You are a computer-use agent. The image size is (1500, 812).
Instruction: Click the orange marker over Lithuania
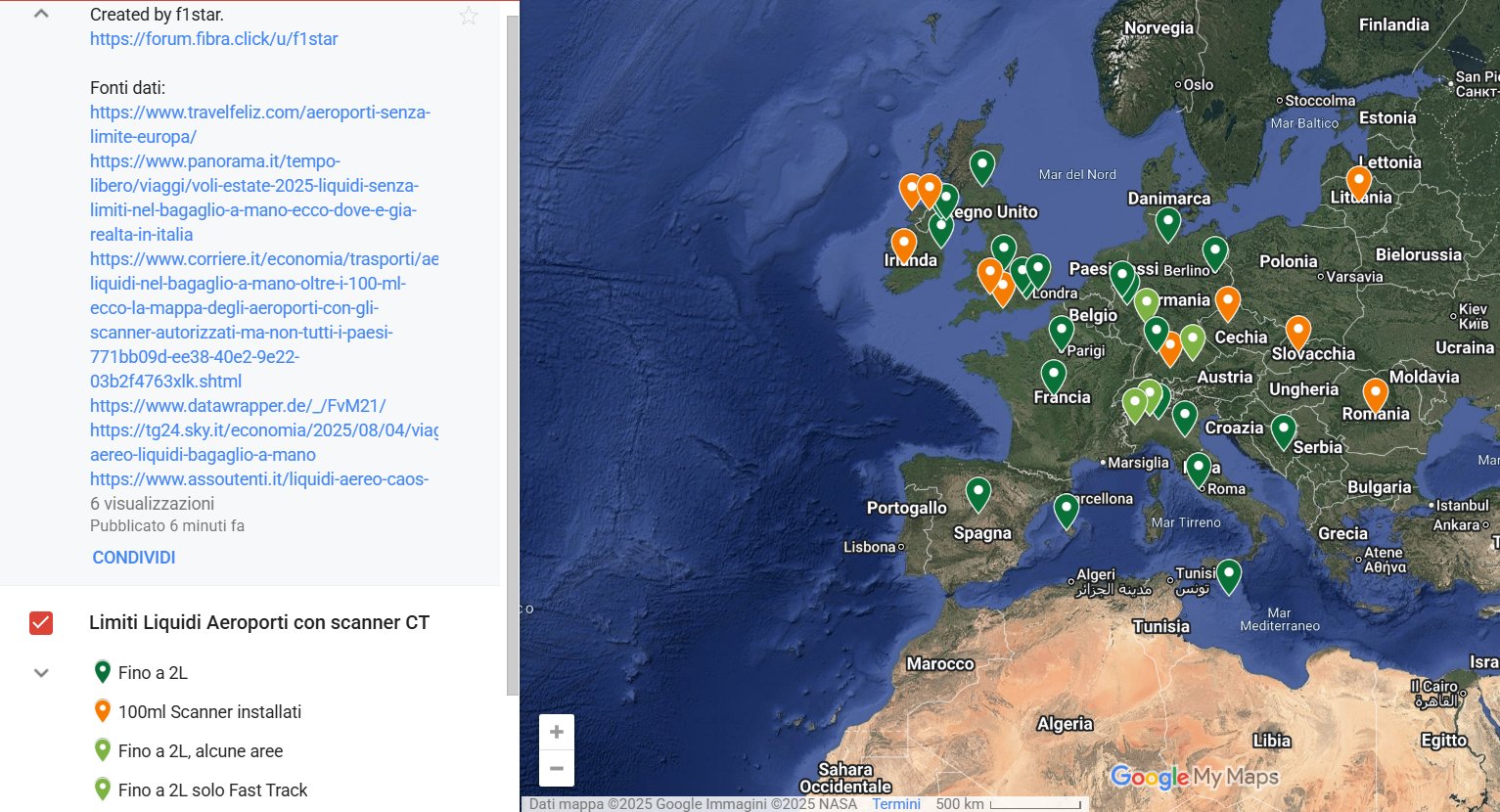point(1358,181)
